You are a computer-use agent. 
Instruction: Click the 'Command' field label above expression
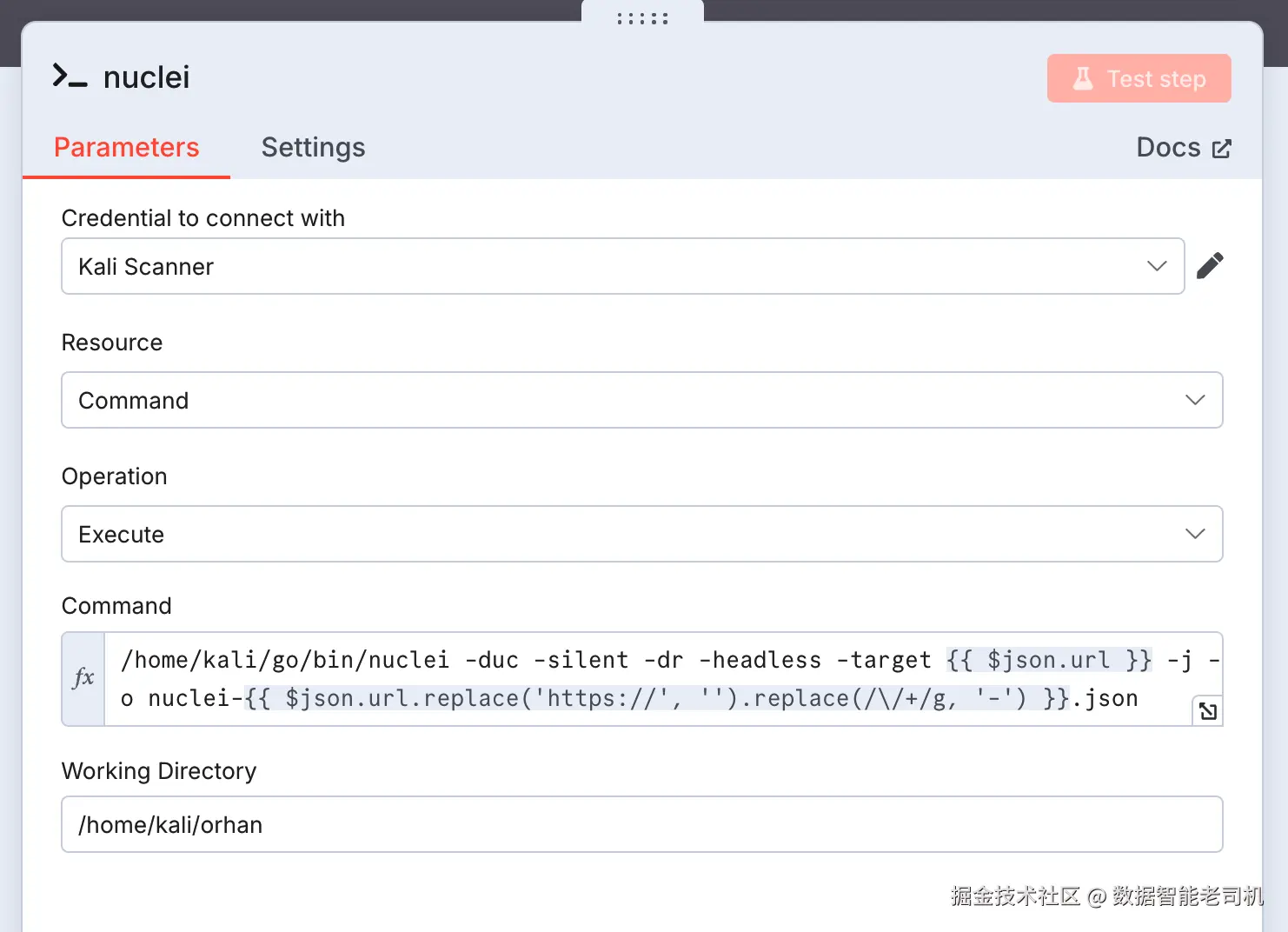click(116, 606)
